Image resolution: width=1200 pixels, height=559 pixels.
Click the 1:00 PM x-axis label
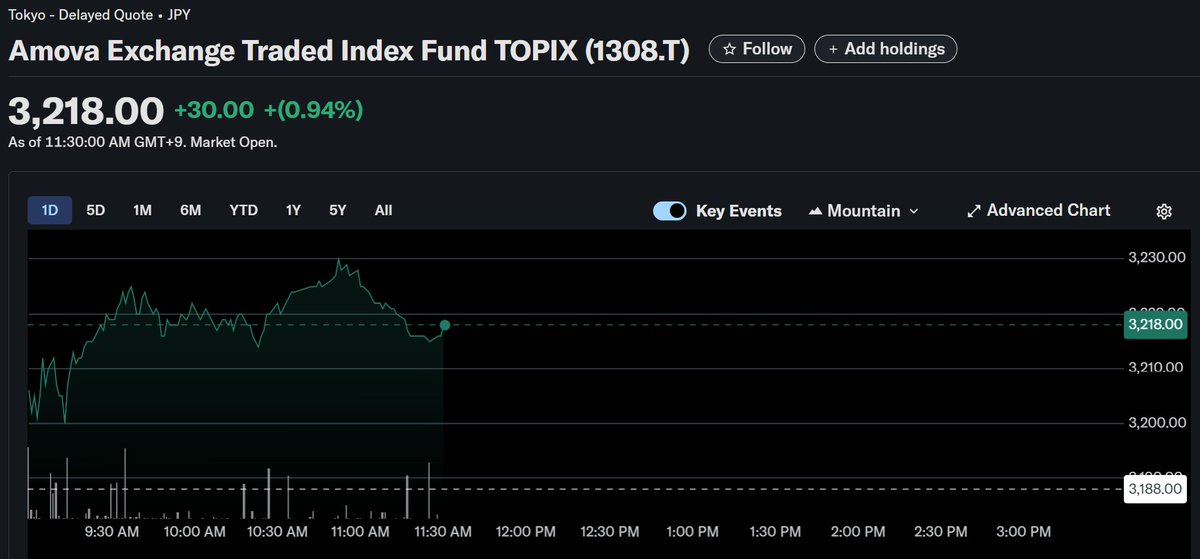pos(693,531)
